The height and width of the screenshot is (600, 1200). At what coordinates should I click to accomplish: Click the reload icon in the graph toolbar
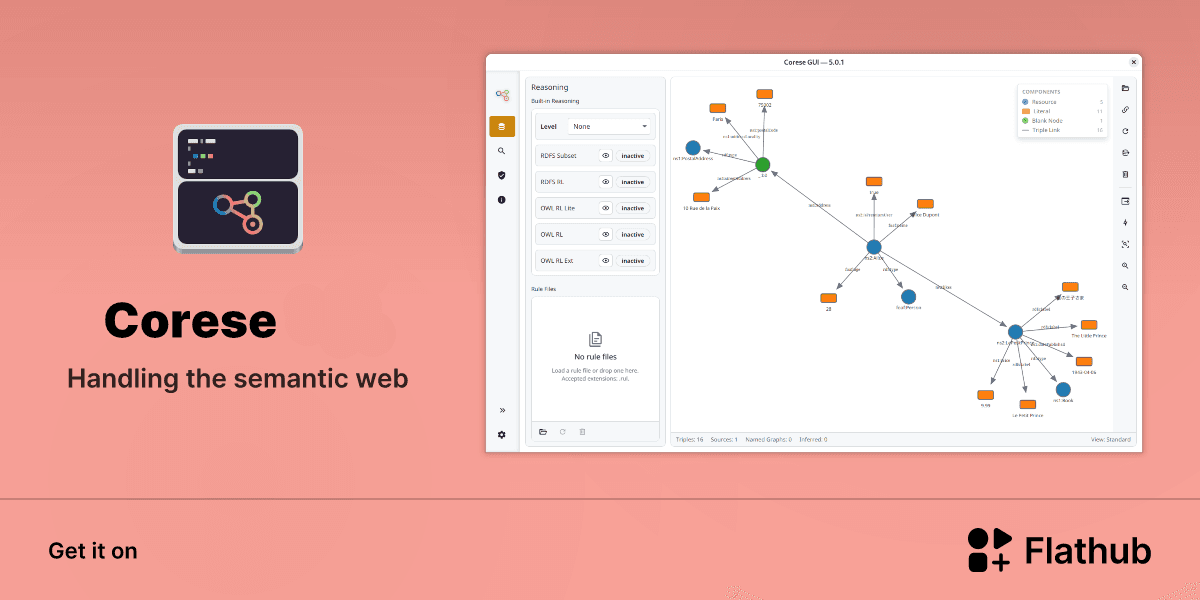1126,131
